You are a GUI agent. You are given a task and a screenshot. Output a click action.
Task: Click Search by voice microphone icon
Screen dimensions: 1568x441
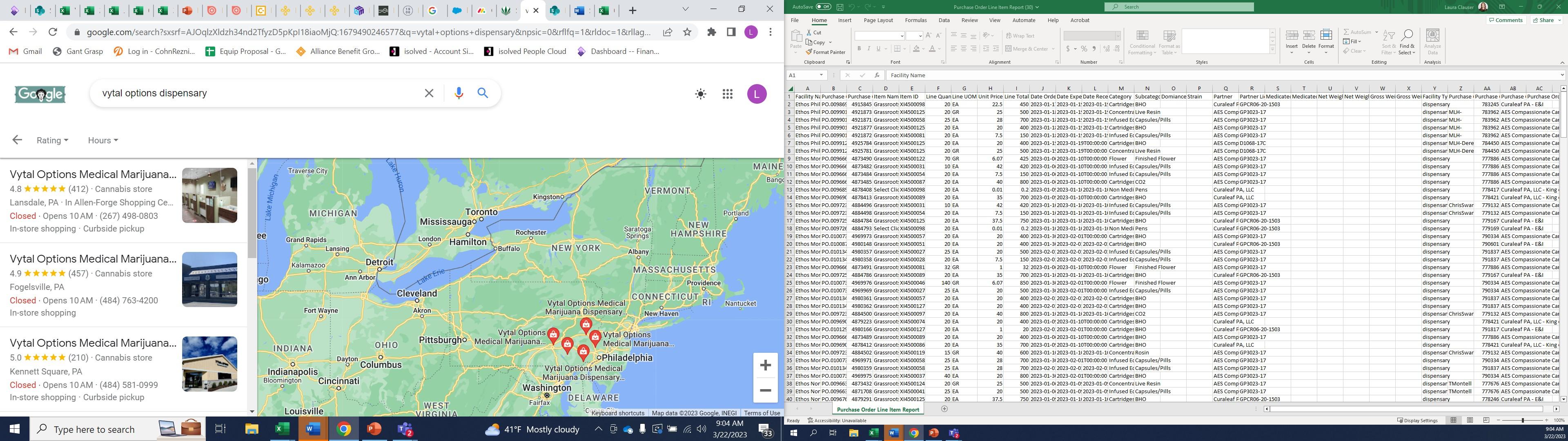tap(459, 93)
